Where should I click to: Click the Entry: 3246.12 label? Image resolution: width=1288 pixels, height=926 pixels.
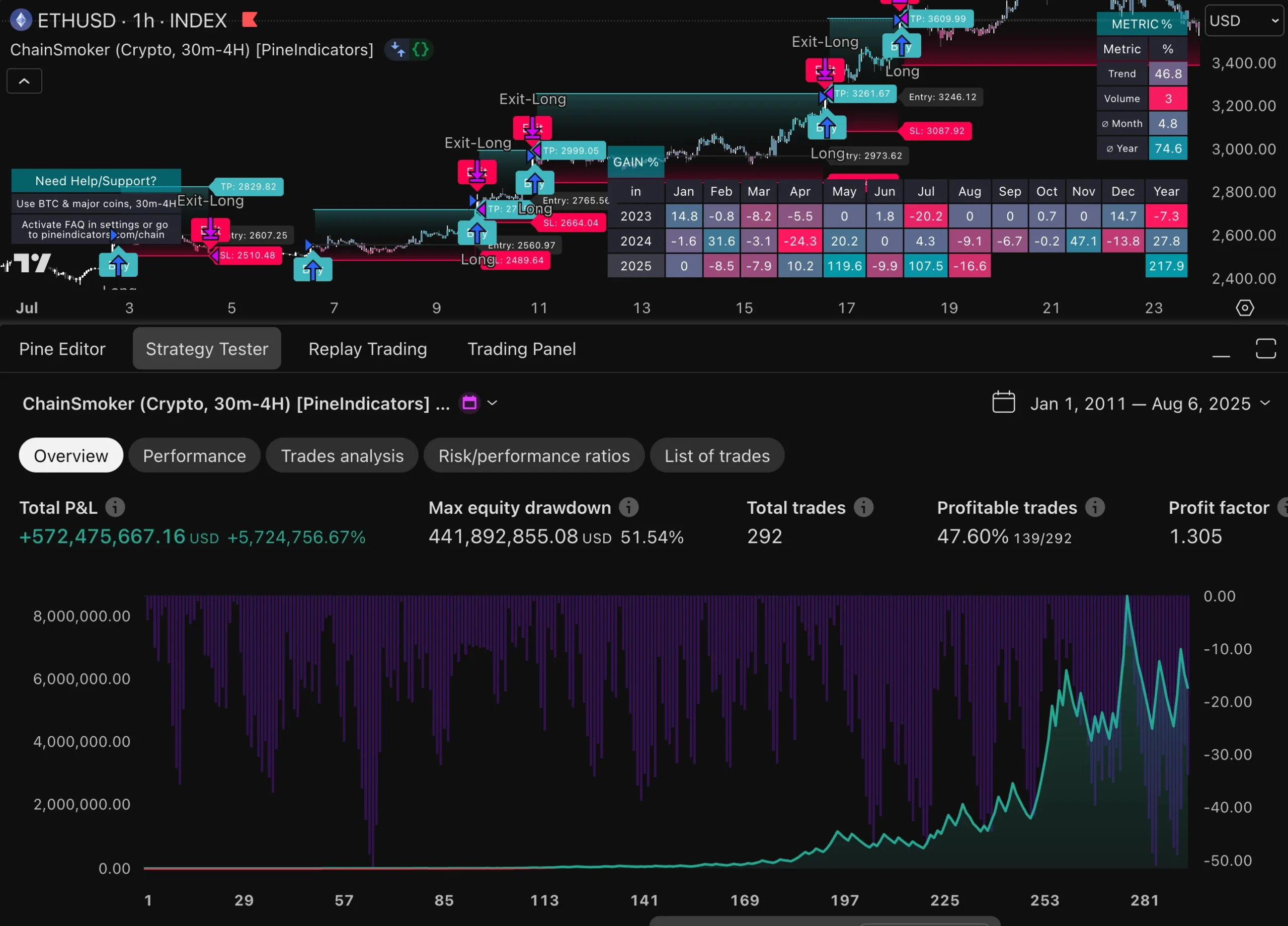pyautogui.click(x=942, y=97)
